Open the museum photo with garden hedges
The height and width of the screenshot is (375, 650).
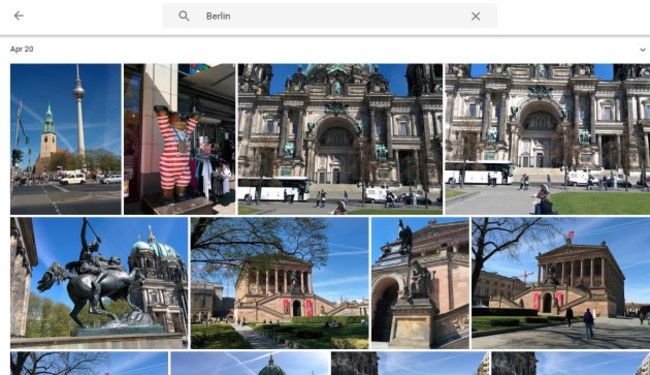279,283
